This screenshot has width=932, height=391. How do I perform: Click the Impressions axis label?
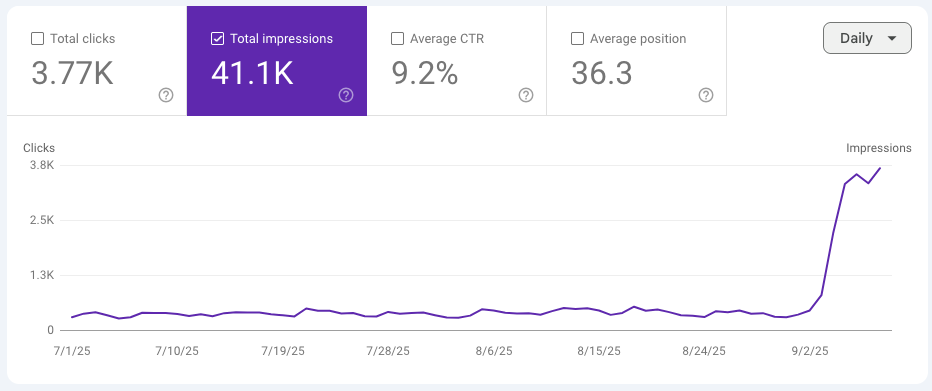879,148
